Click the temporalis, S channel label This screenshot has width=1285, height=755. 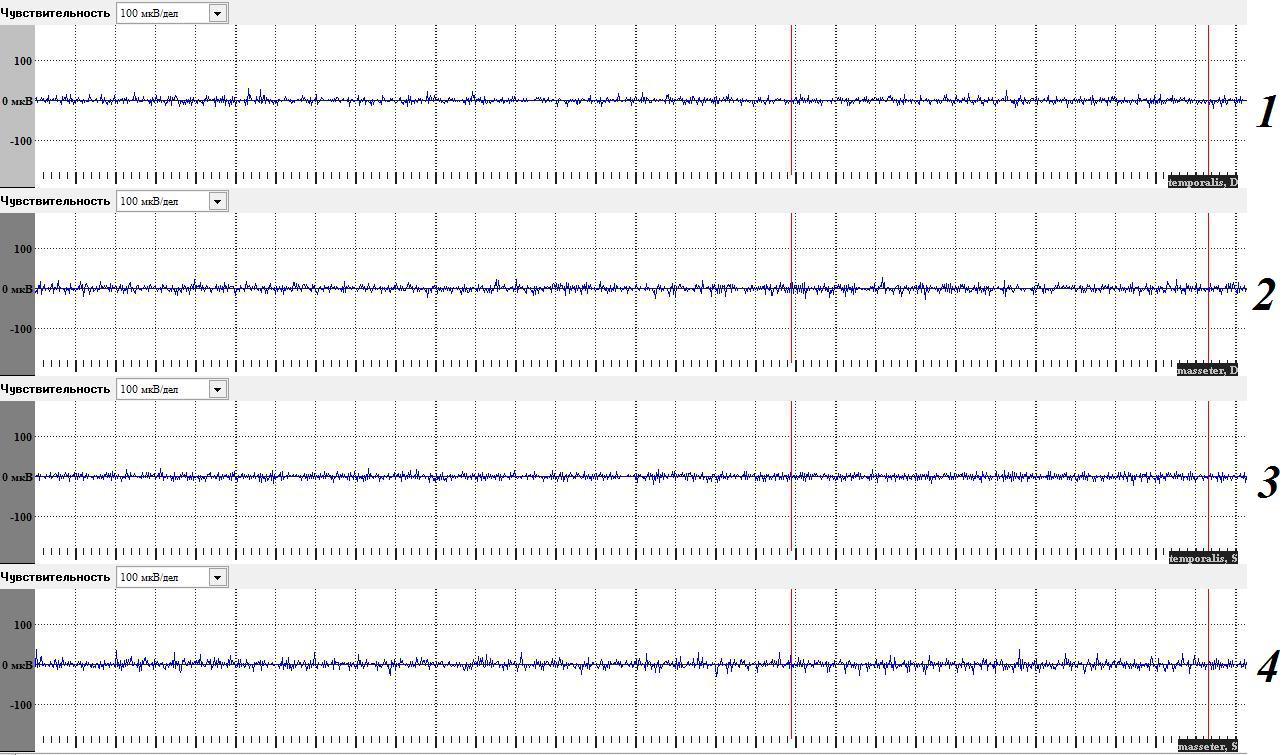pos(1203,558)
